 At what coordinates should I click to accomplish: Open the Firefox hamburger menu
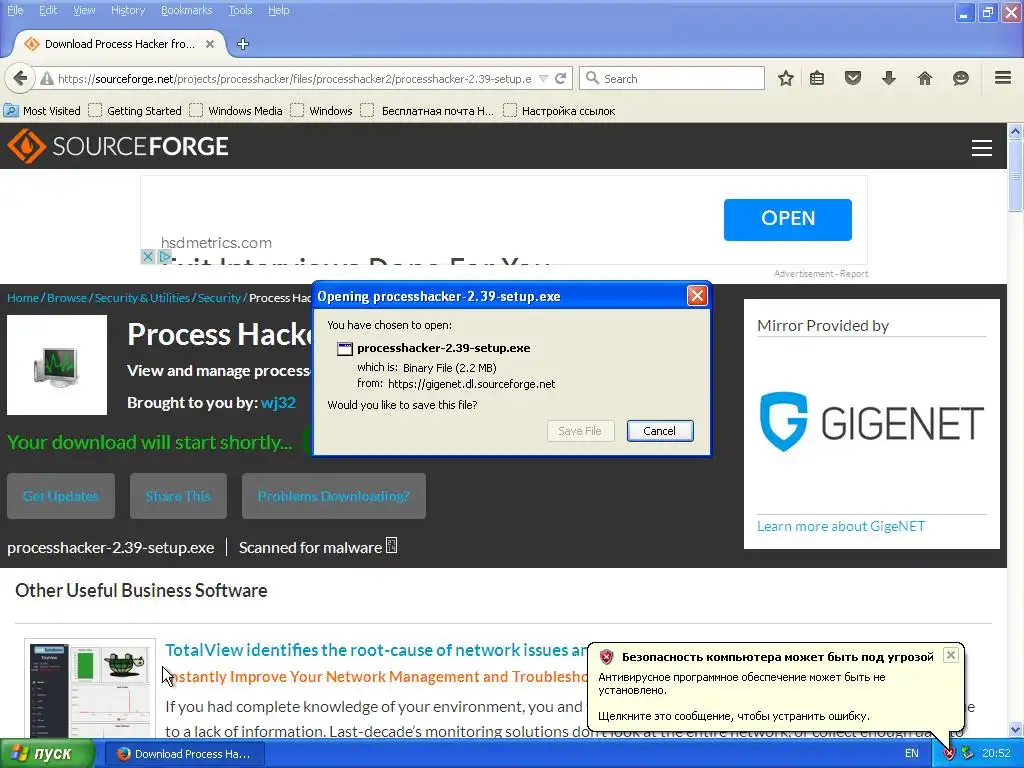(x=1003, y=78)
